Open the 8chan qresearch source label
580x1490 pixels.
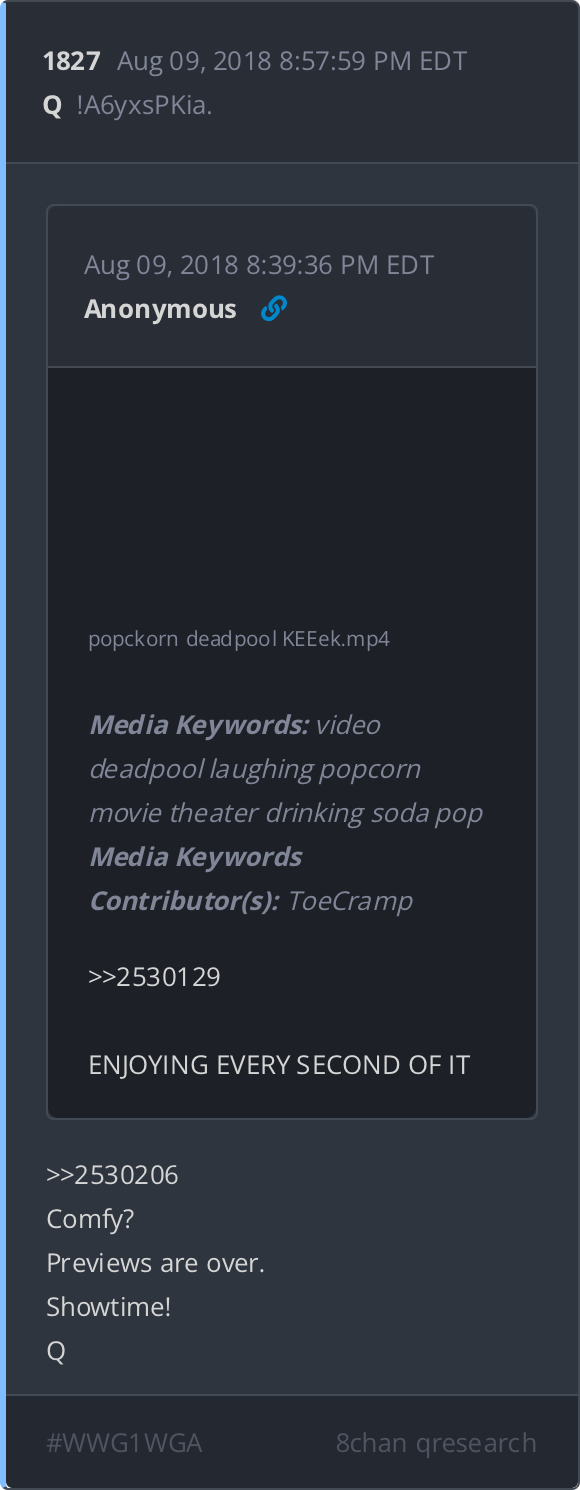coord(436,1443)
